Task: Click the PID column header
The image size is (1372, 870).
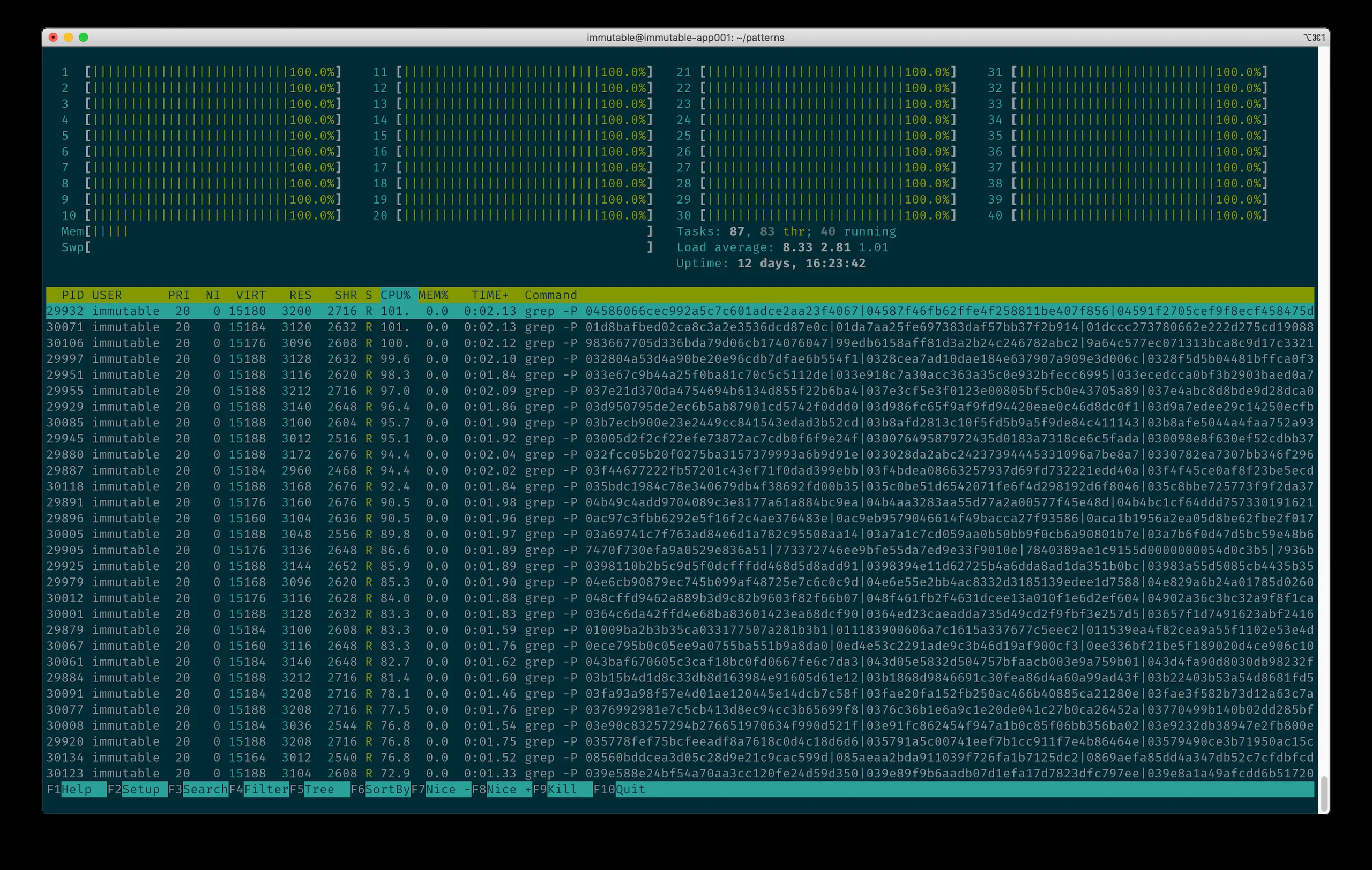Action: 72,295
